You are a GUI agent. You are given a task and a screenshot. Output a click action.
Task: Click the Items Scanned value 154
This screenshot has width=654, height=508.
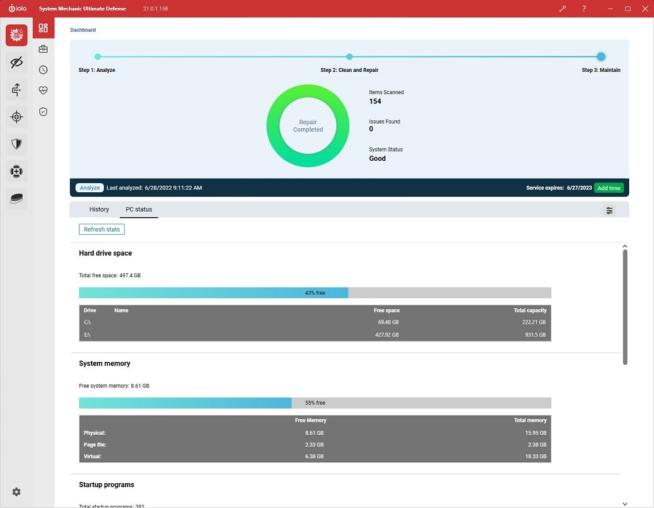[375, 101]
